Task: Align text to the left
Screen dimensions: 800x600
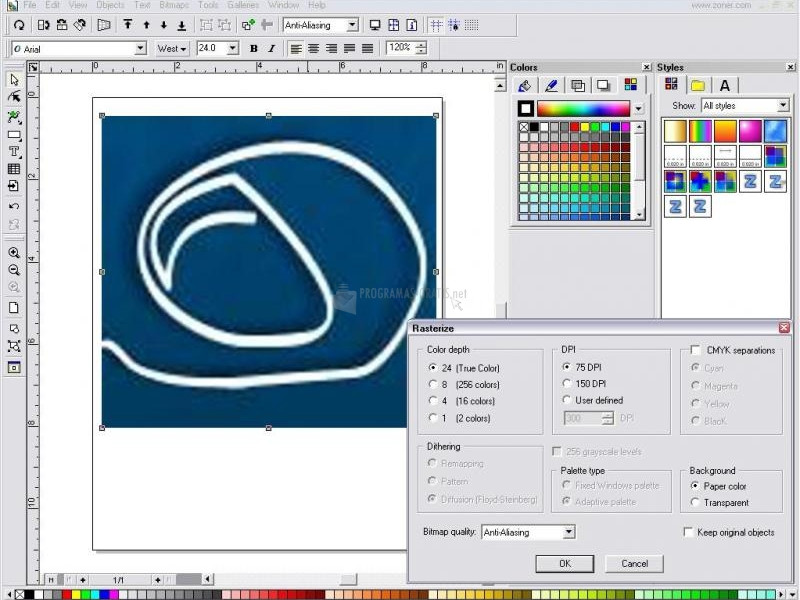Action: [x=296, y=48]
